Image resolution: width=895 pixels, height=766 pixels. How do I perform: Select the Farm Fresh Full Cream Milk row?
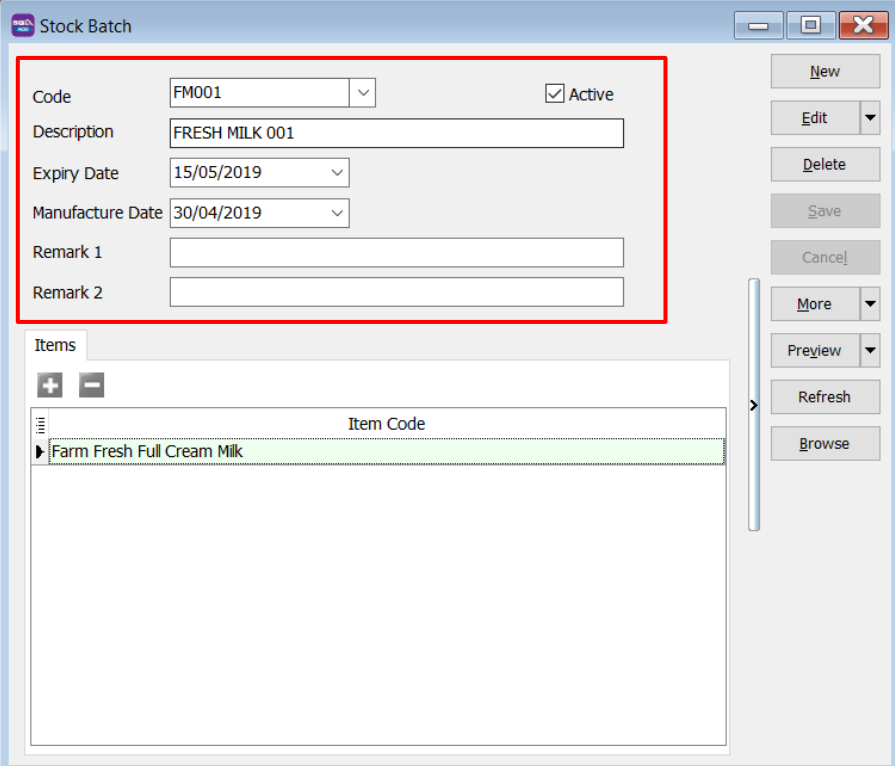coord(386,452)
